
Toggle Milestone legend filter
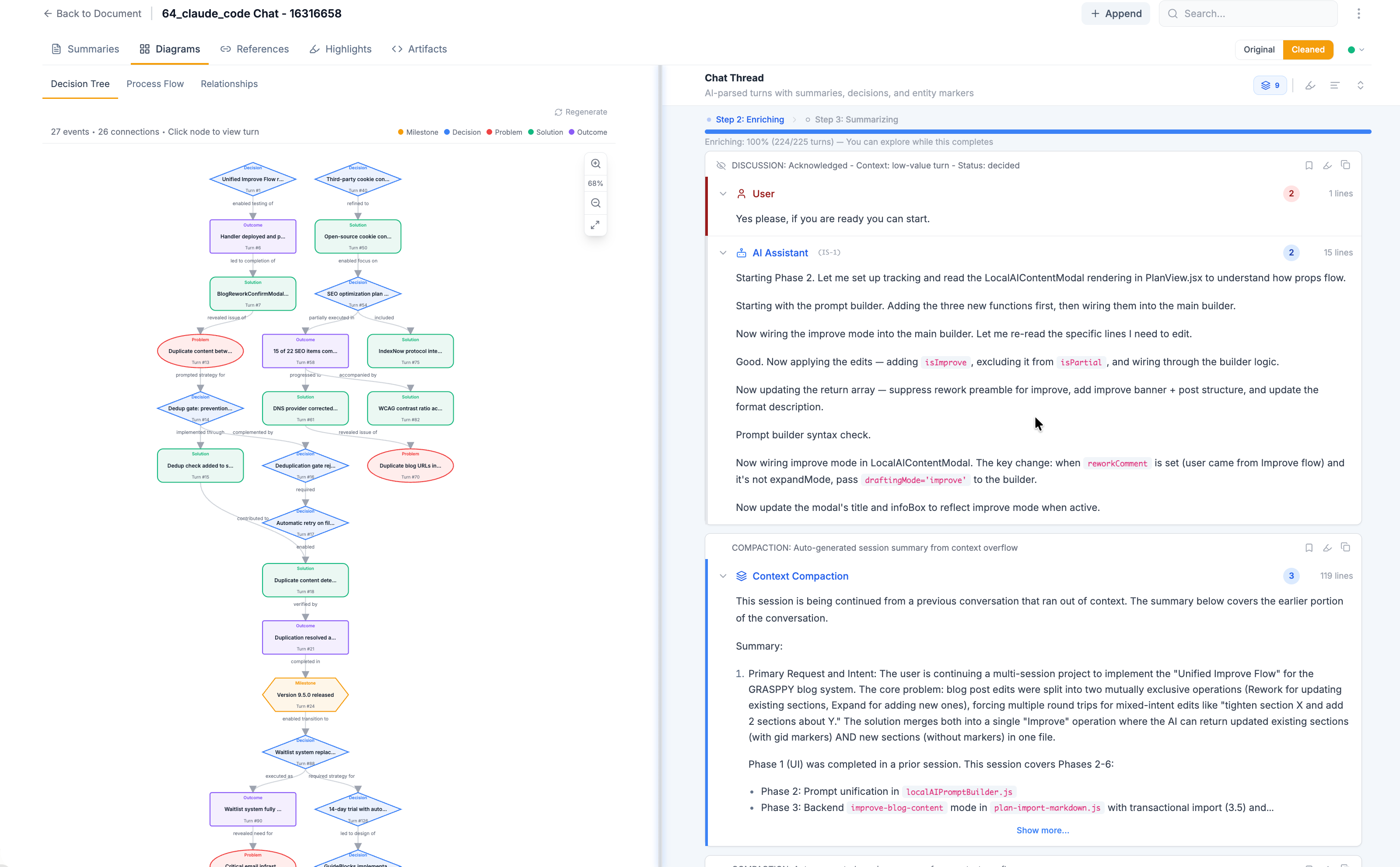[x=417, y=133]
